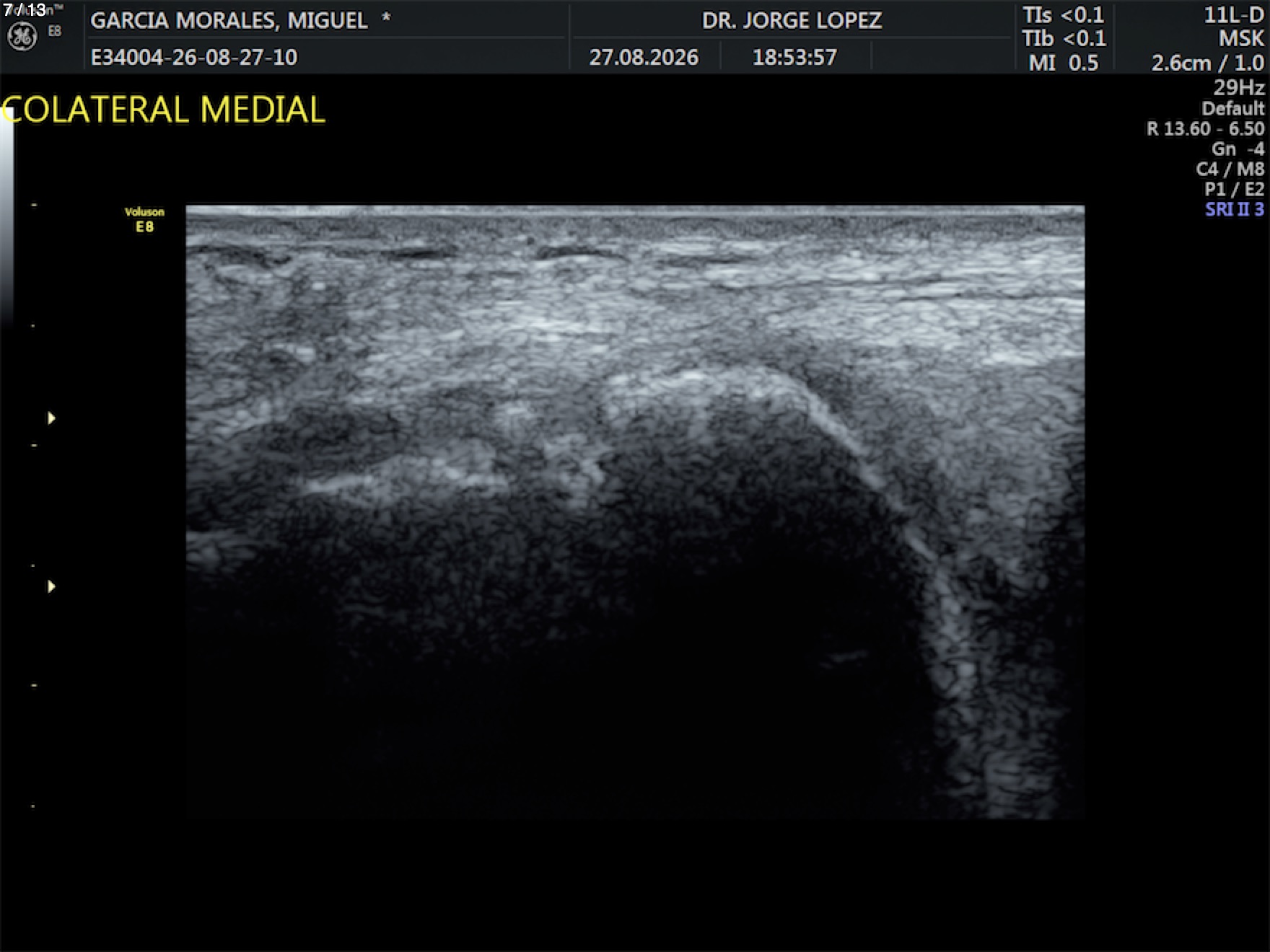The height and width of the screenshot is (952, 1270).
Task: Click the Voluson E8 watermark logo
Action: click(x=144, y=219)
